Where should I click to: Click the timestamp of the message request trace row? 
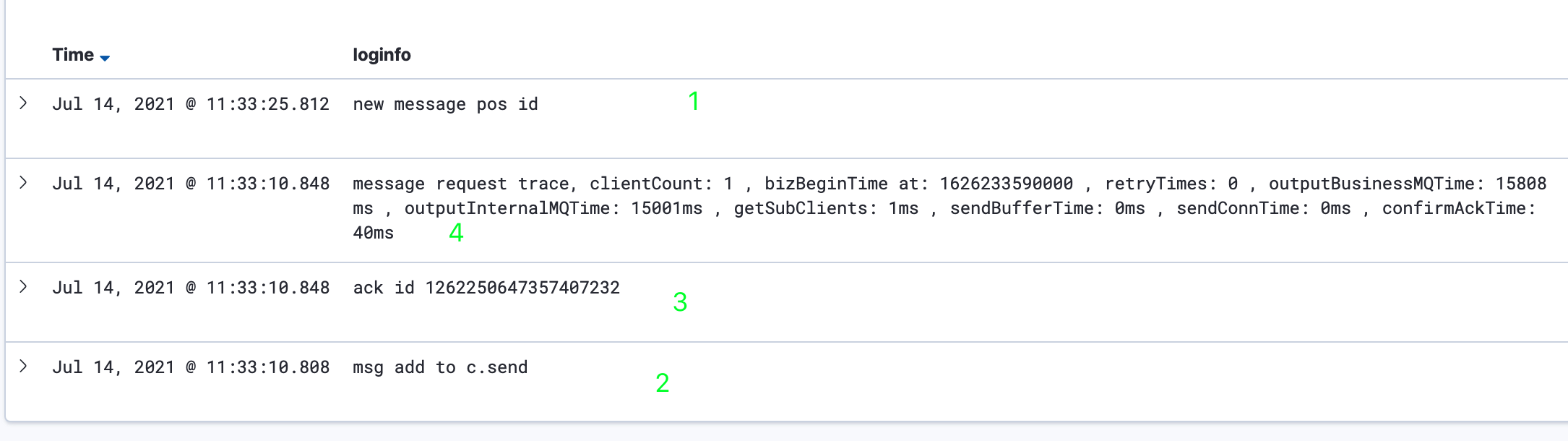pos(191,184)
